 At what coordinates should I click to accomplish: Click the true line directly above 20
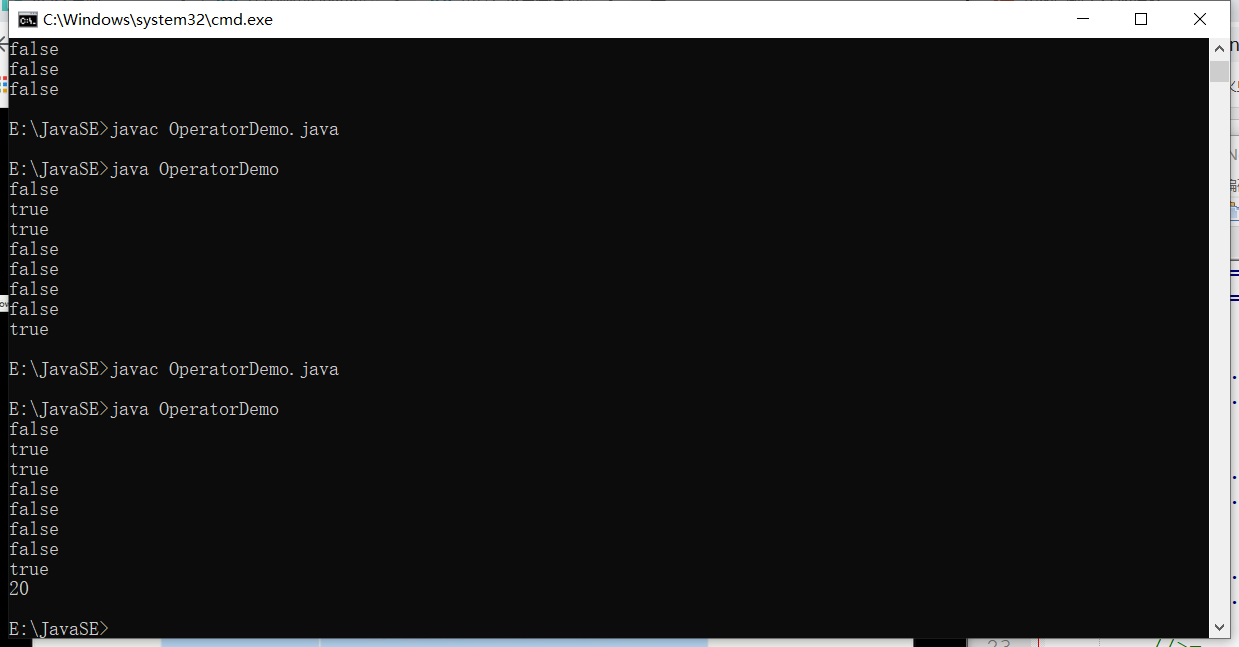click(29, 569)
